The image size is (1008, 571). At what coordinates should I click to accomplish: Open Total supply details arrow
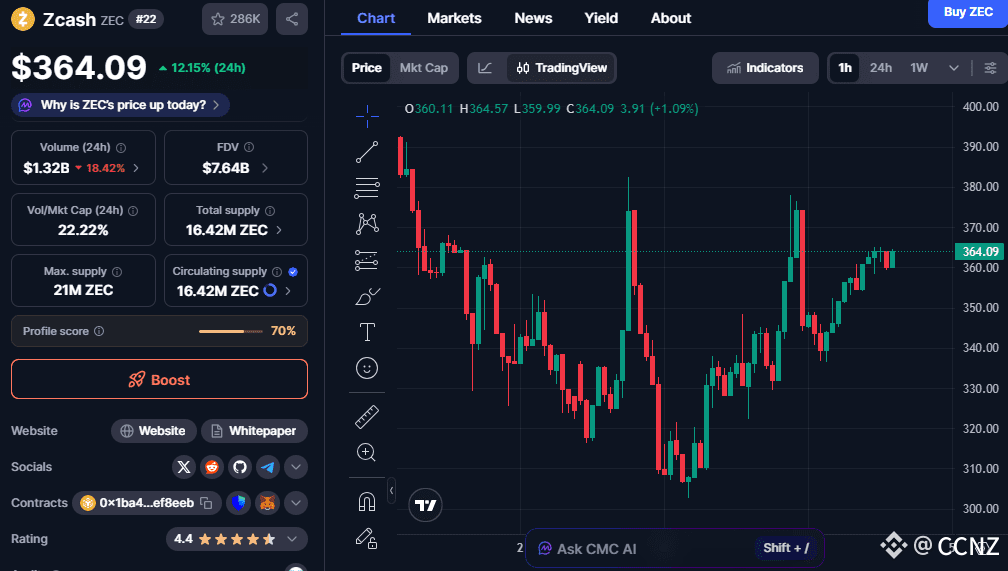tap(279, 230)
